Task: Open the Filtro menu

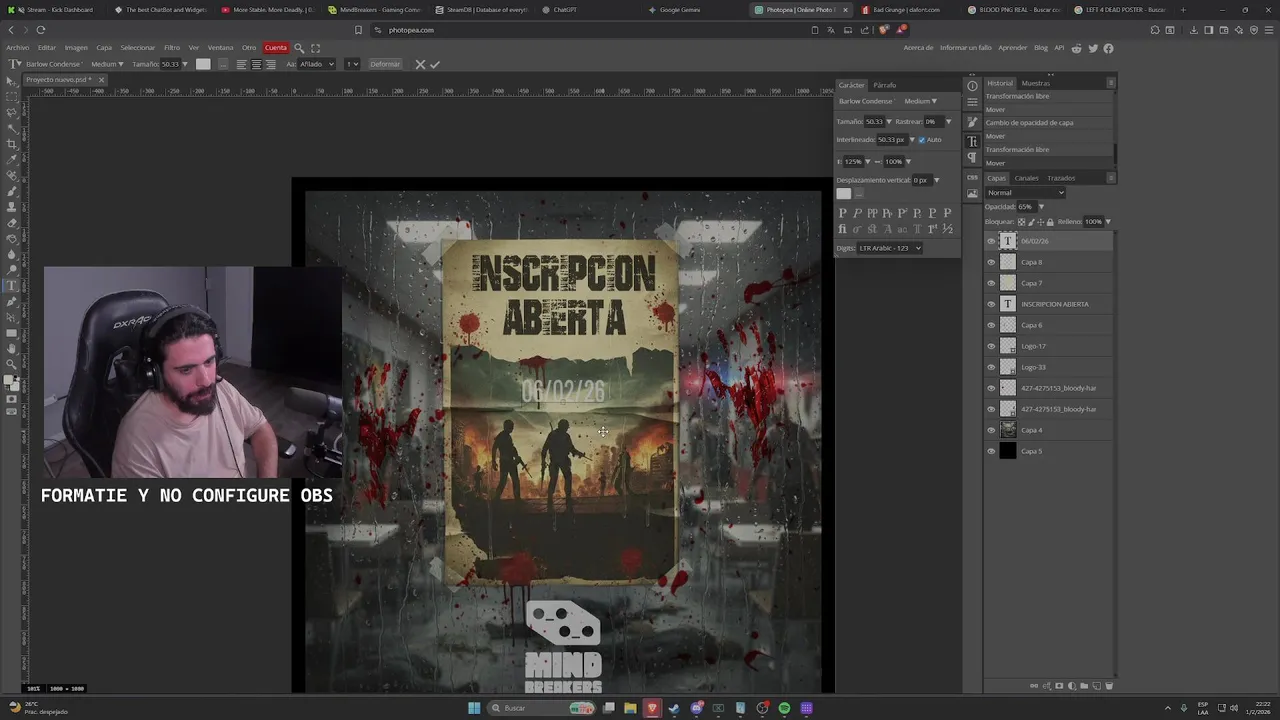Action: coord(172,48)
